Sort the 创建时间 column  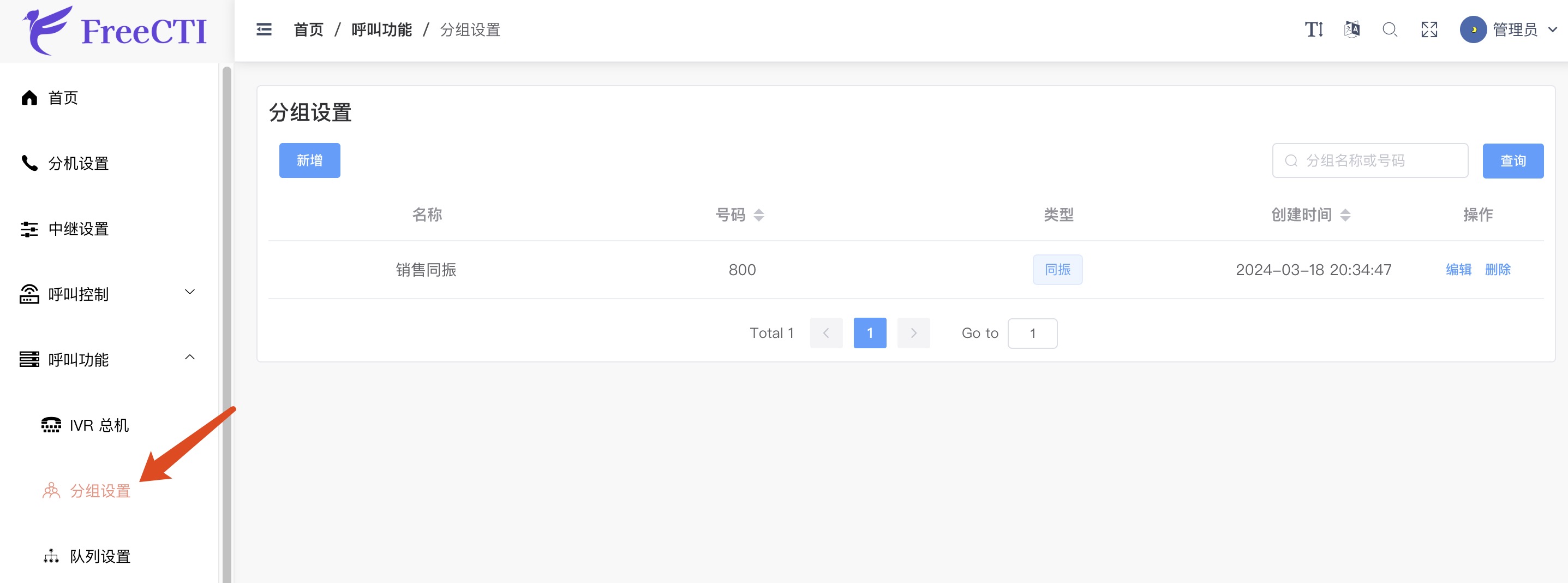(1346, 215)
